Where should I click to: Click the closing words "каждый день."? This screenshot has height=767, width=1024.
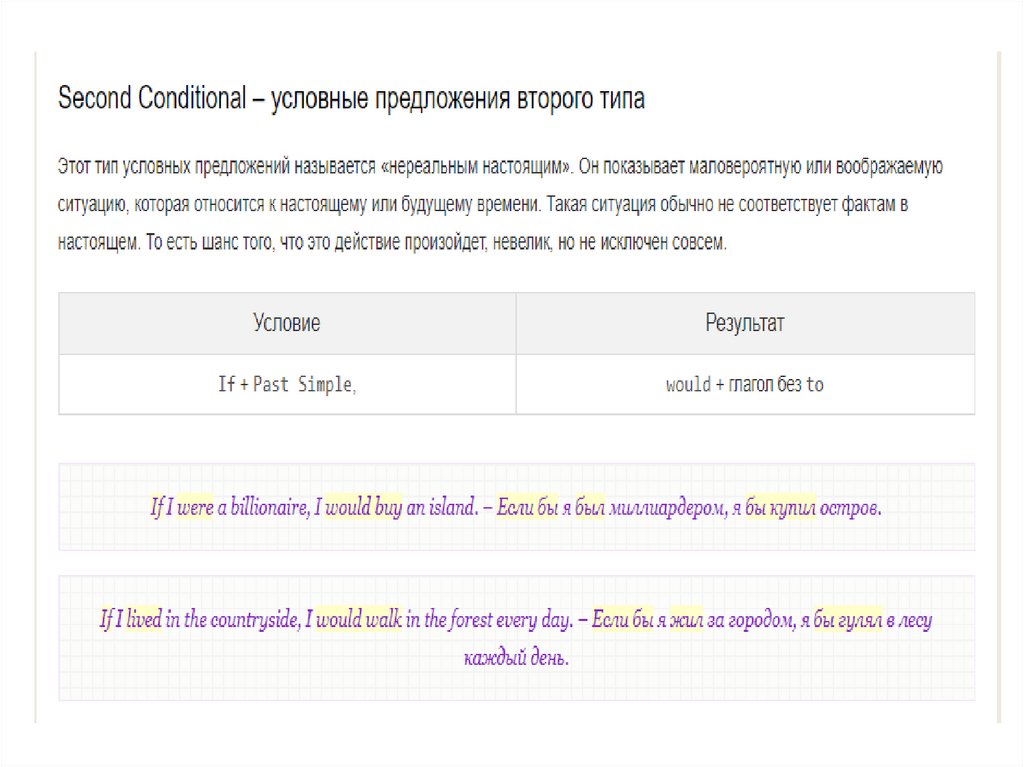tap(516, 658)
